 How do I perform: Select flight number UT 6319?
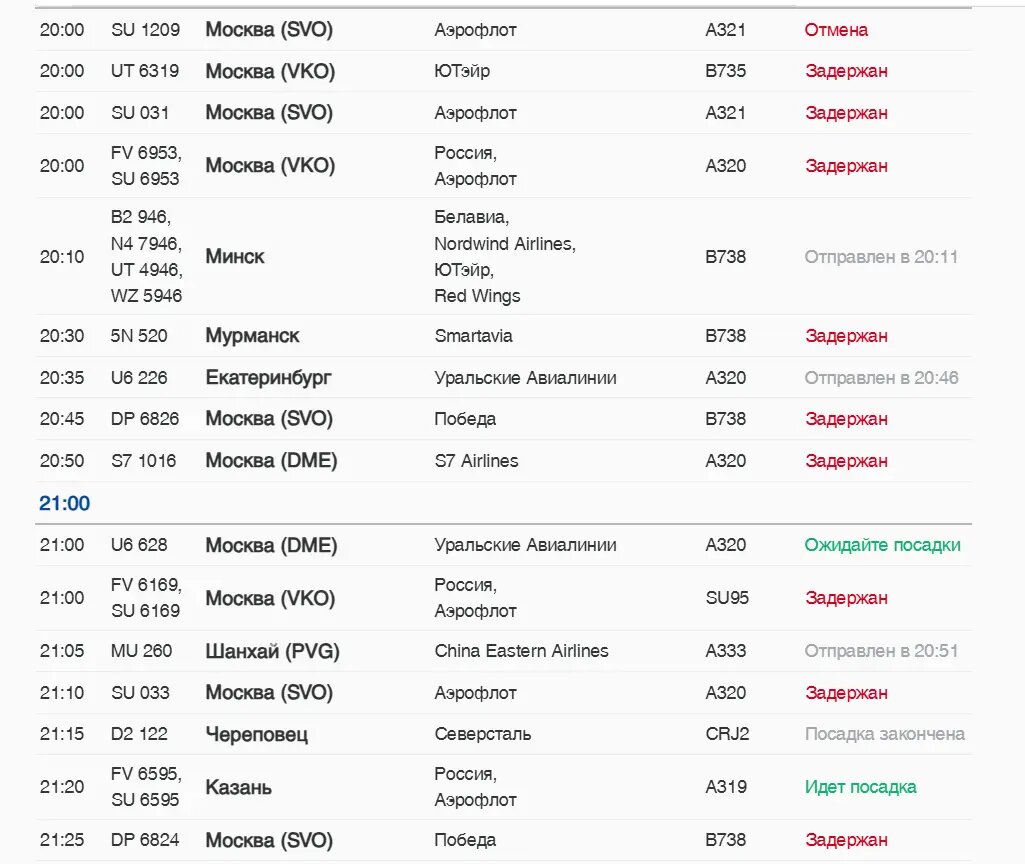(145, 72)
